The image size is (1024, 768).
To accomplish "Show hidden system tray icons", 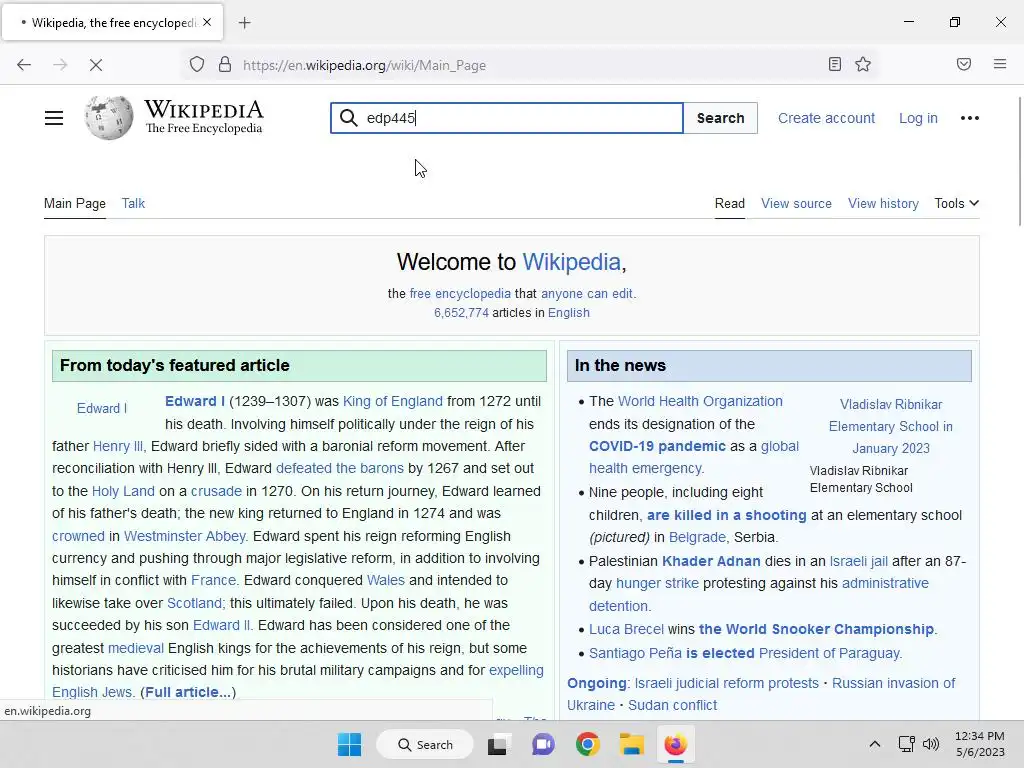I will click(874, 744).
